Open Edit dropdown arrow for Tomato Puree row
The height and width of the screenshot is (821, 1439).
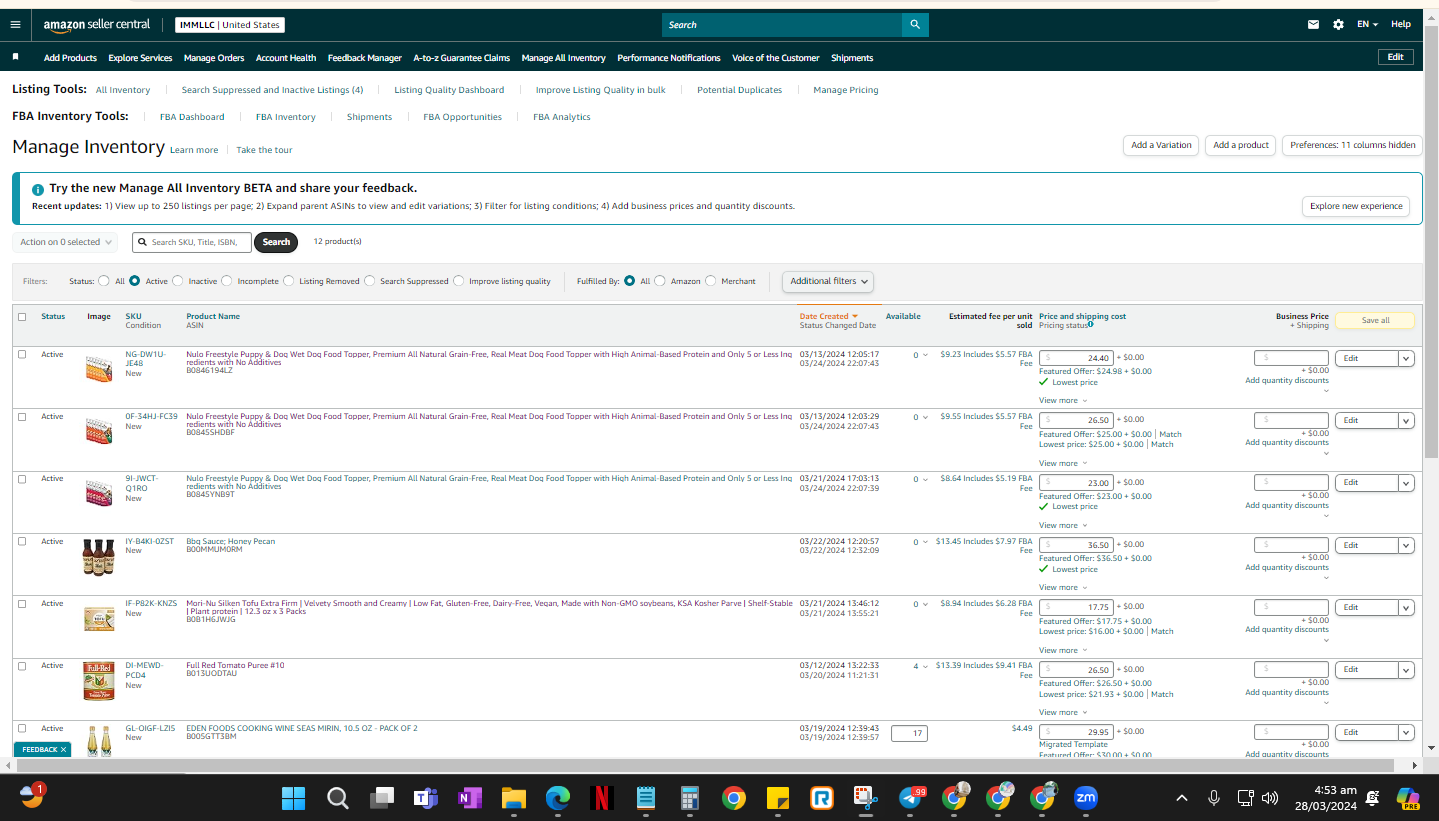(1406, 669)
